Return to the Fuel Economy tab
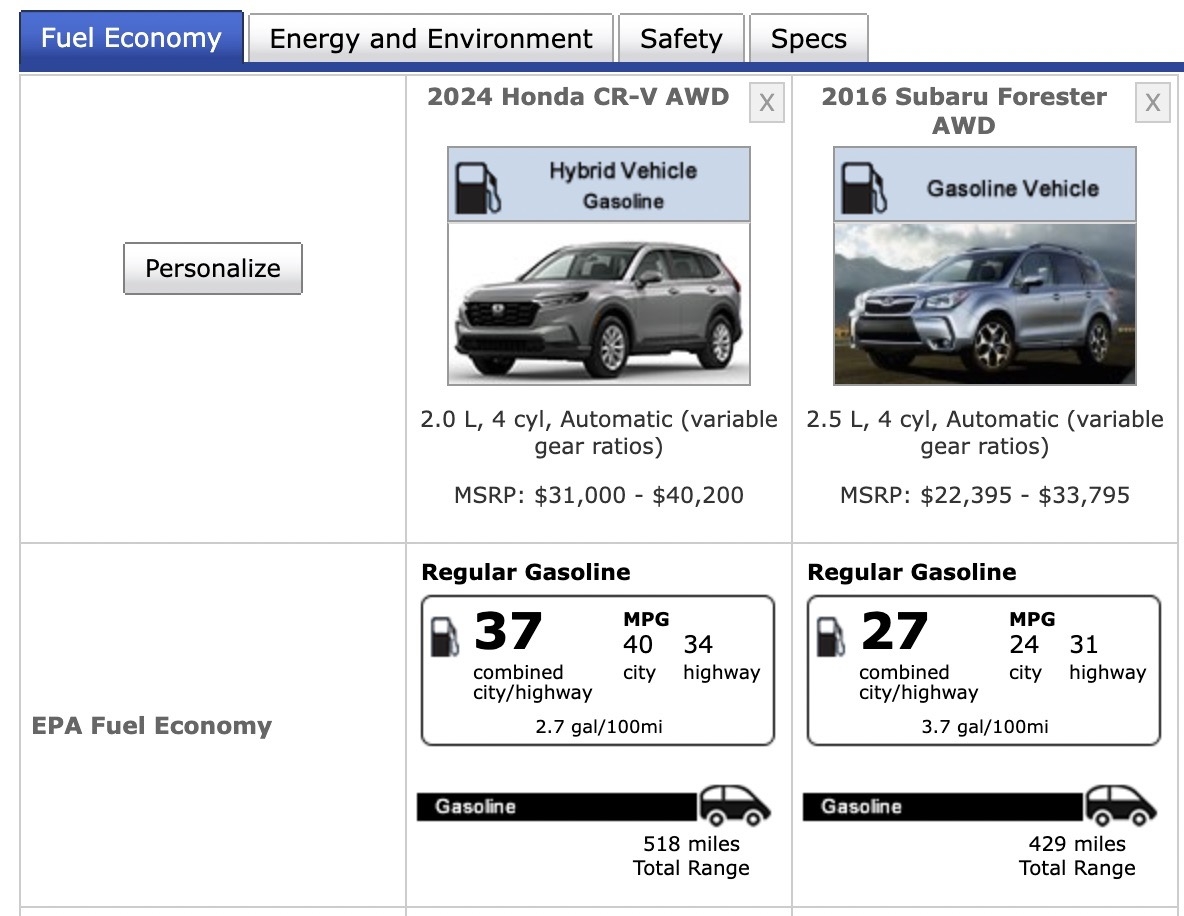1184x916 pixels. point(131,38)
